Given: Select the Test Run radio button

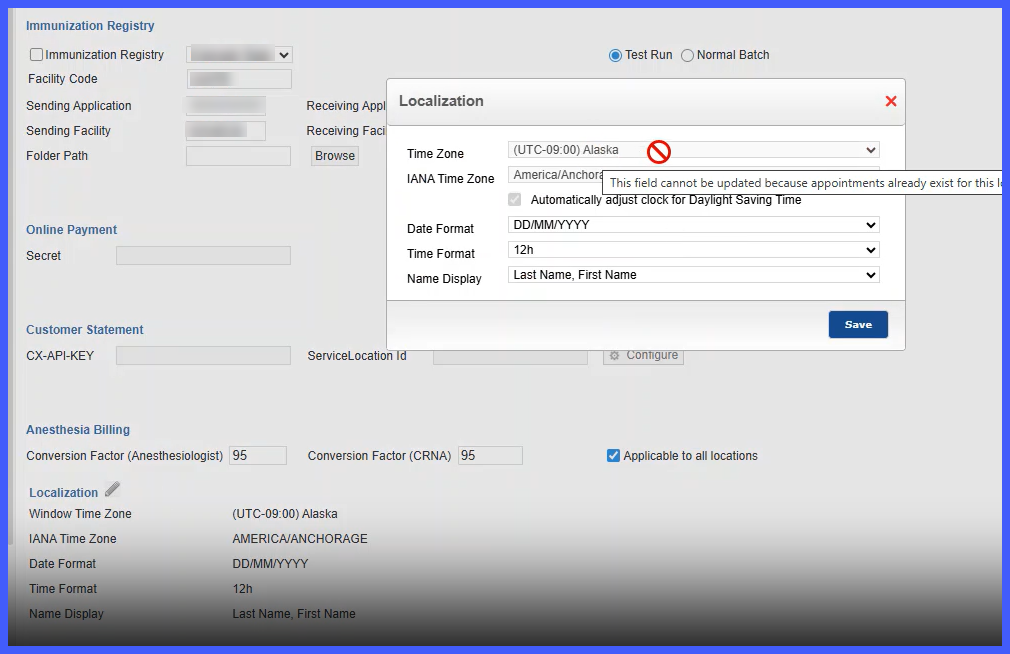Looking at the screenshot, I should [615, 55].
